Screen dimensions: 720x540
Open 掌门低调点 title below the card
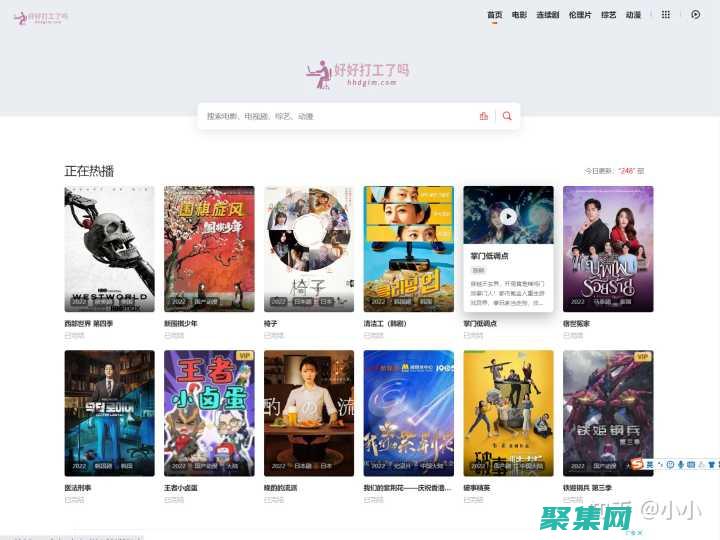click(480, 324)
